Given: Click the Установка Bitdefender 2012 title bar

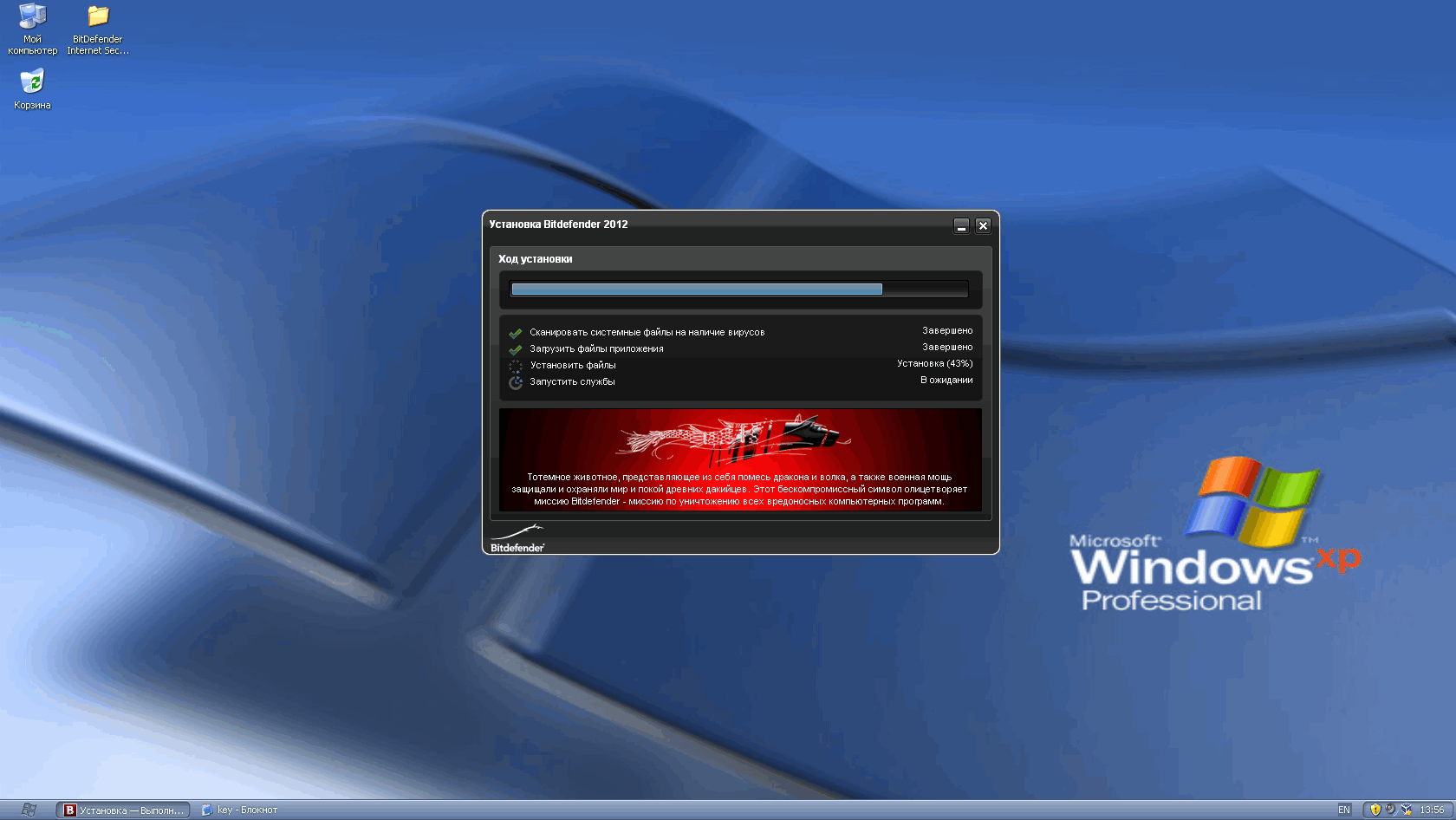Looking at the screenshot, I should [x=558, y=225].
